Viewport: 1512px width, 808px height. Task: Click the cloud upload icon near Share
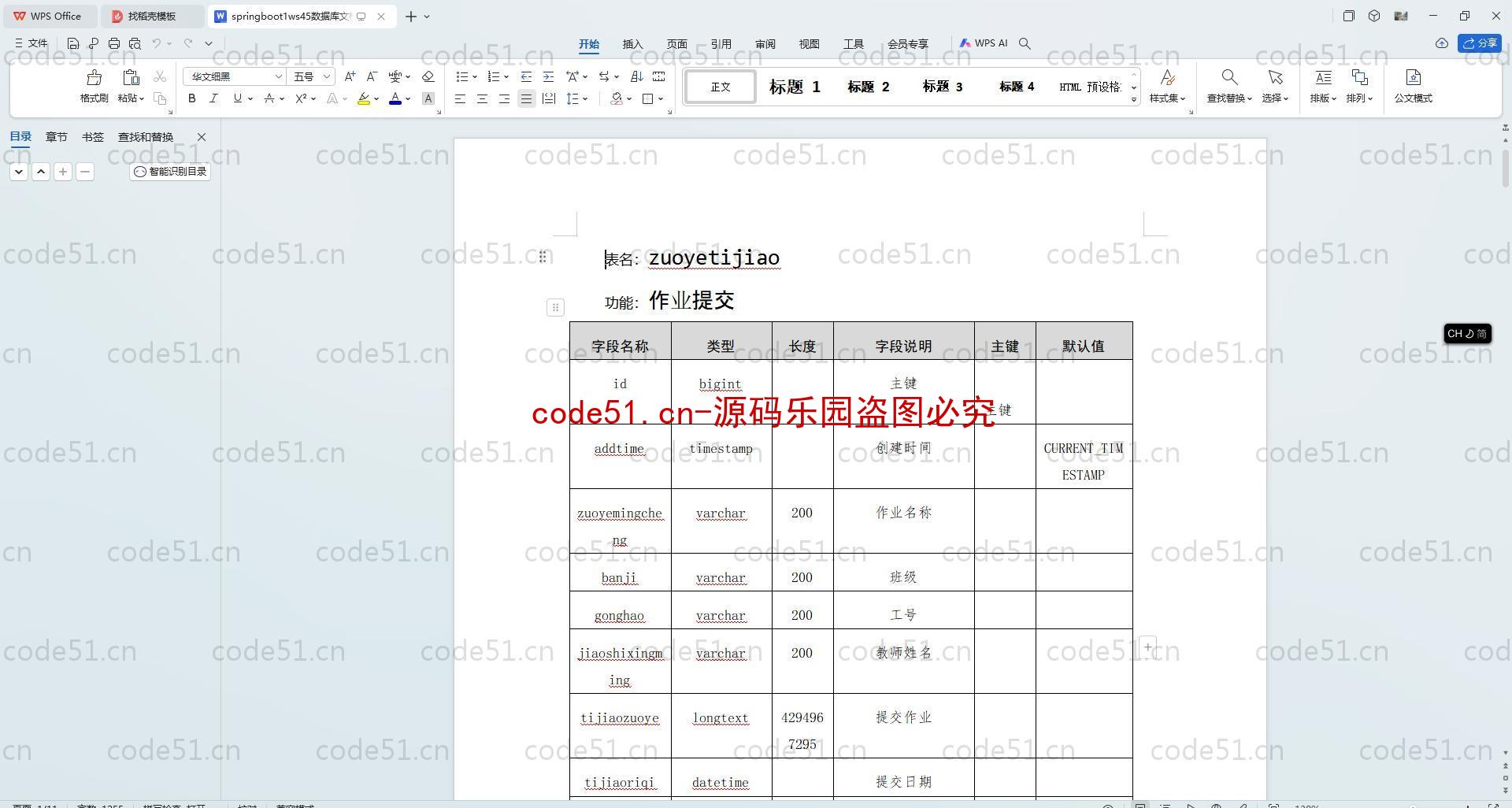click(1442, 43)
